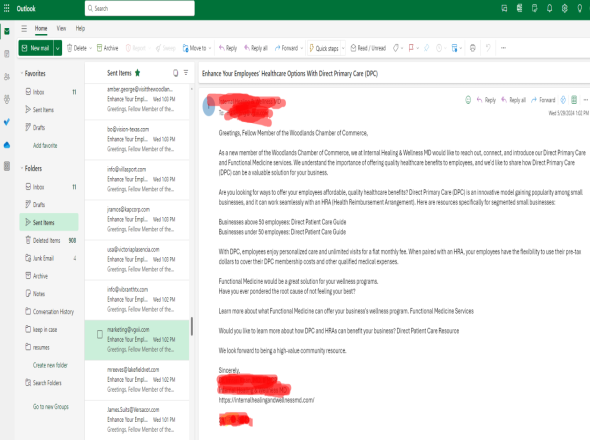The width and height of the screenshot is (590, 440).
Task: Click the notifications bell icon
Action: coord(549,8)
